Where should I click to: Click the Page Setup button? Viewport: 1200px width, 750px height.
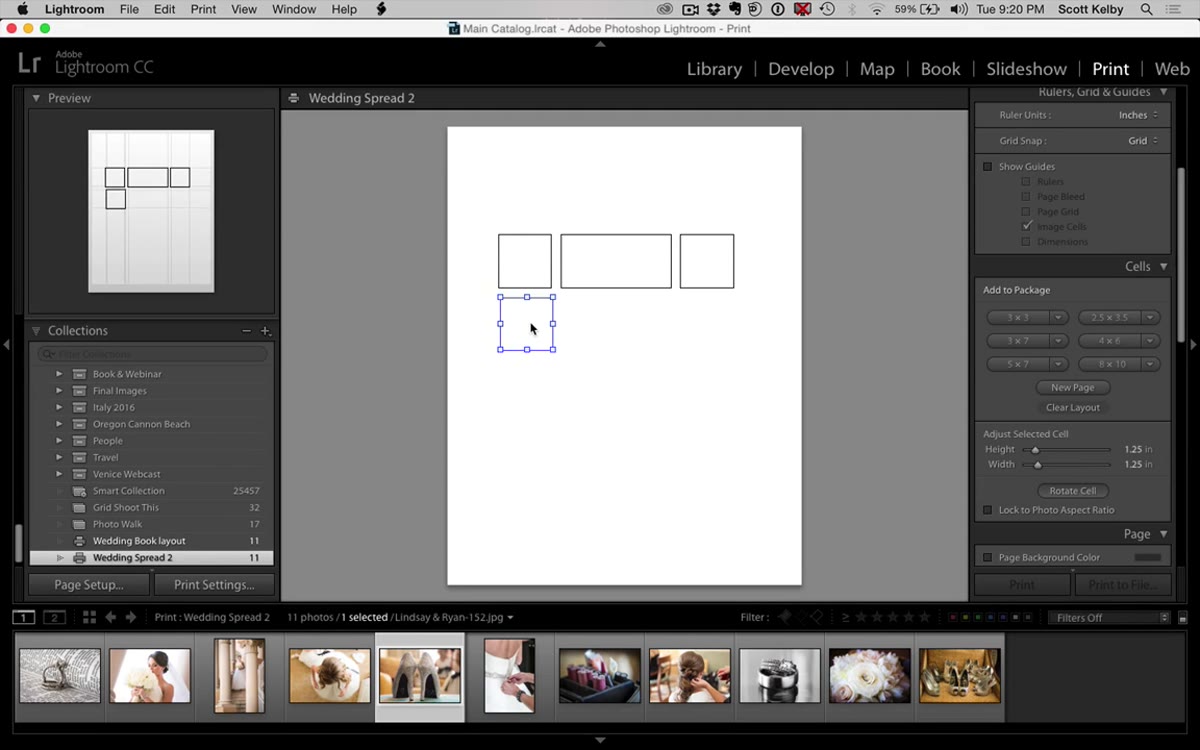pyautogui.click(x=89, y=584)
